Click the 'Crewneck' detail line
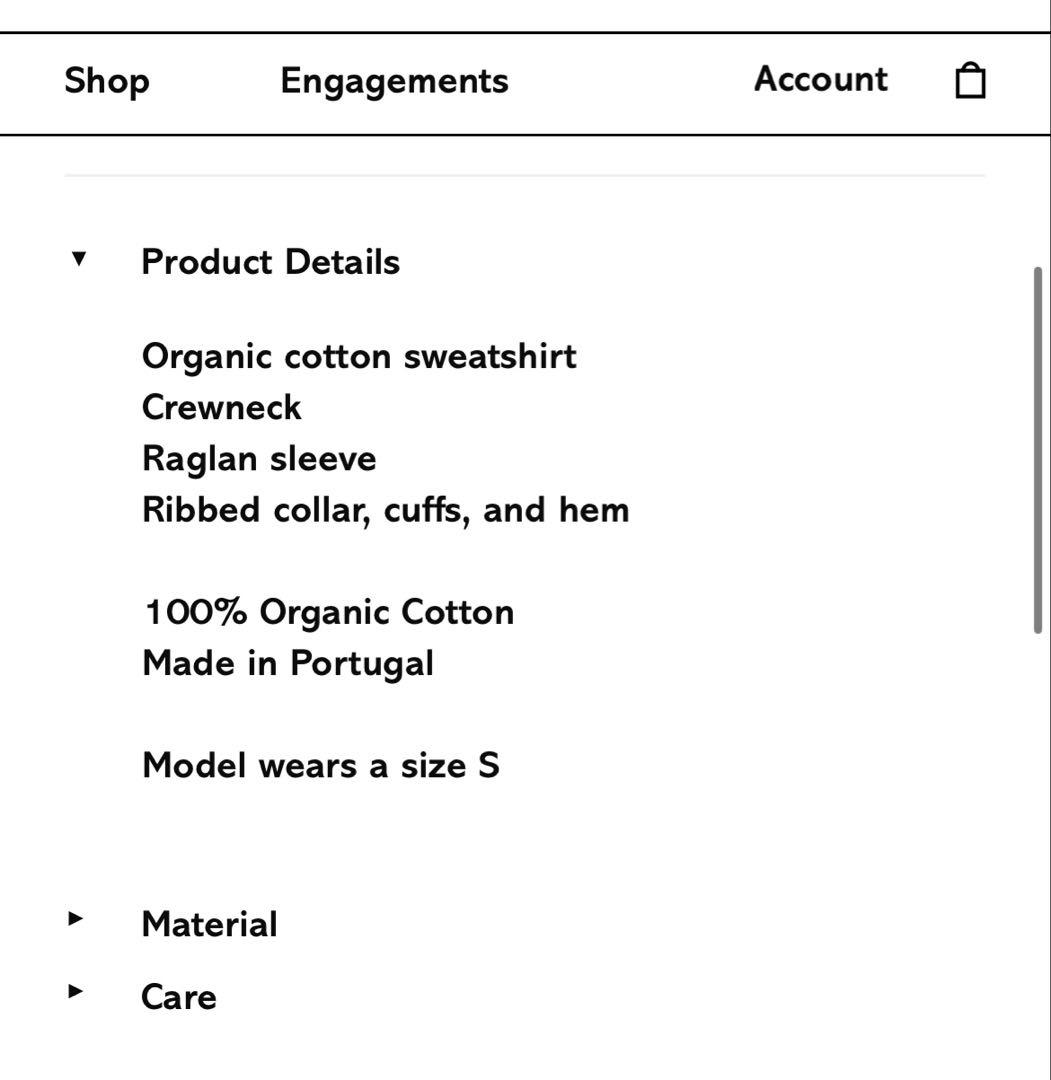 pyautogui.click(x=221, y=407)
